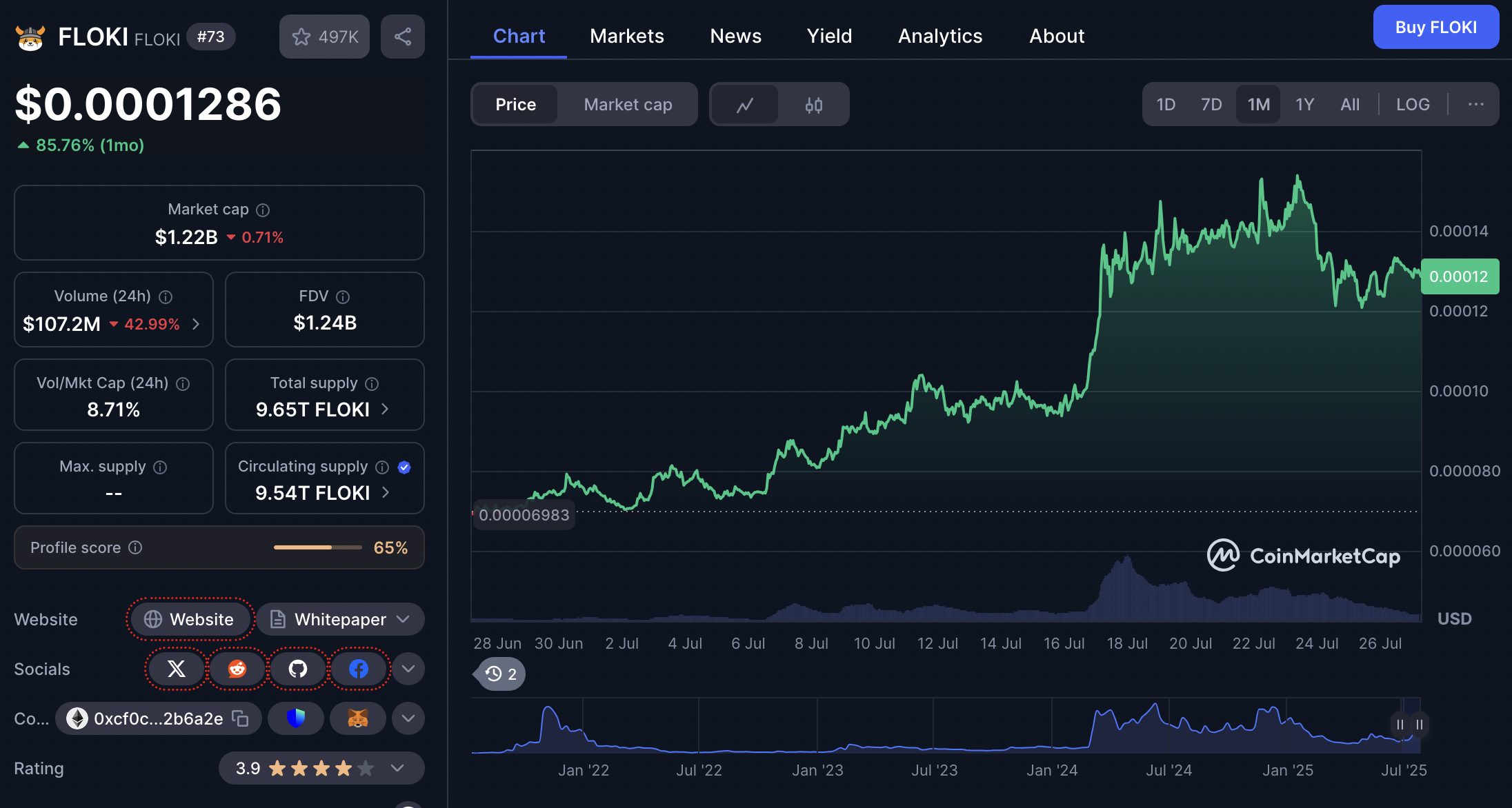Show Circulating supply info icon
This screenshot has height=808, width=1512.
point(382,467)
